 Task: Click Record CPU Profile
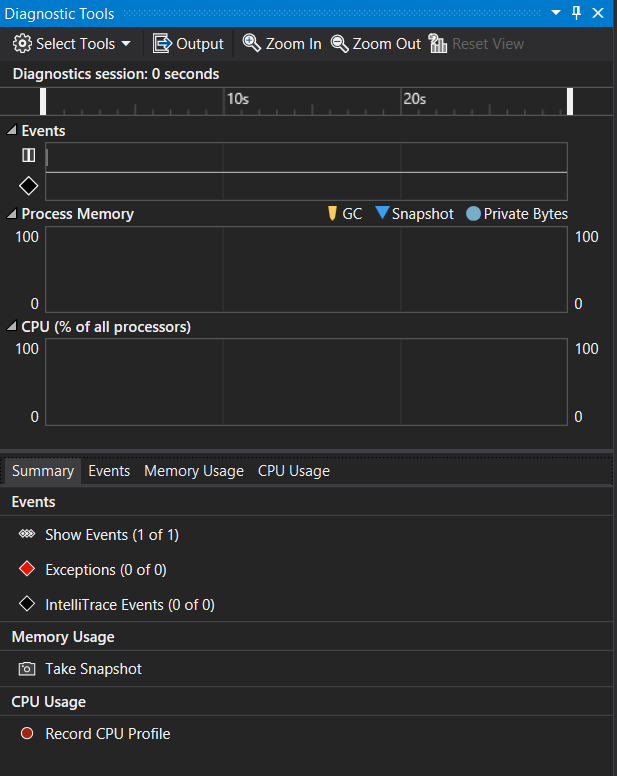(x=108, y=733)
